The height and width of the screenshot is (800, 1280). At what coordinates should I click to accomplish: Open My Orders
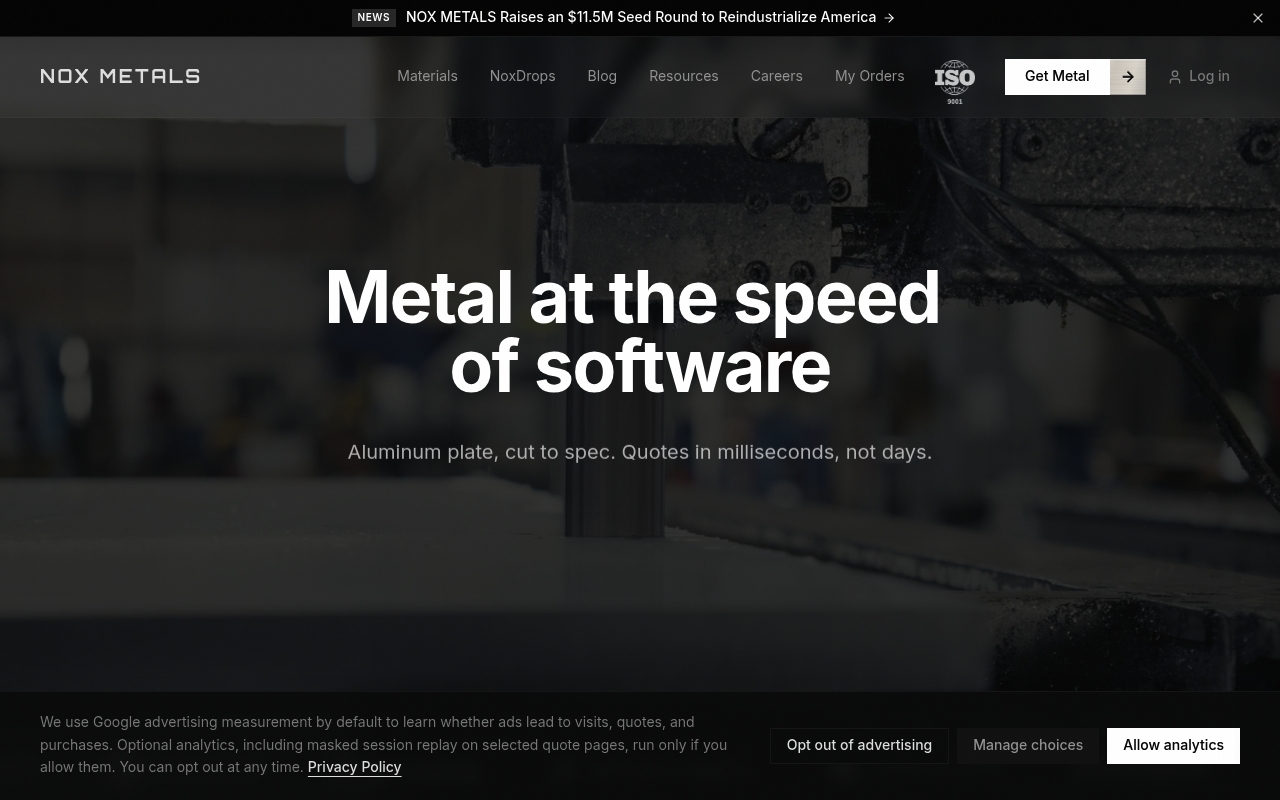pyautogui.click(x=869, y=76)
